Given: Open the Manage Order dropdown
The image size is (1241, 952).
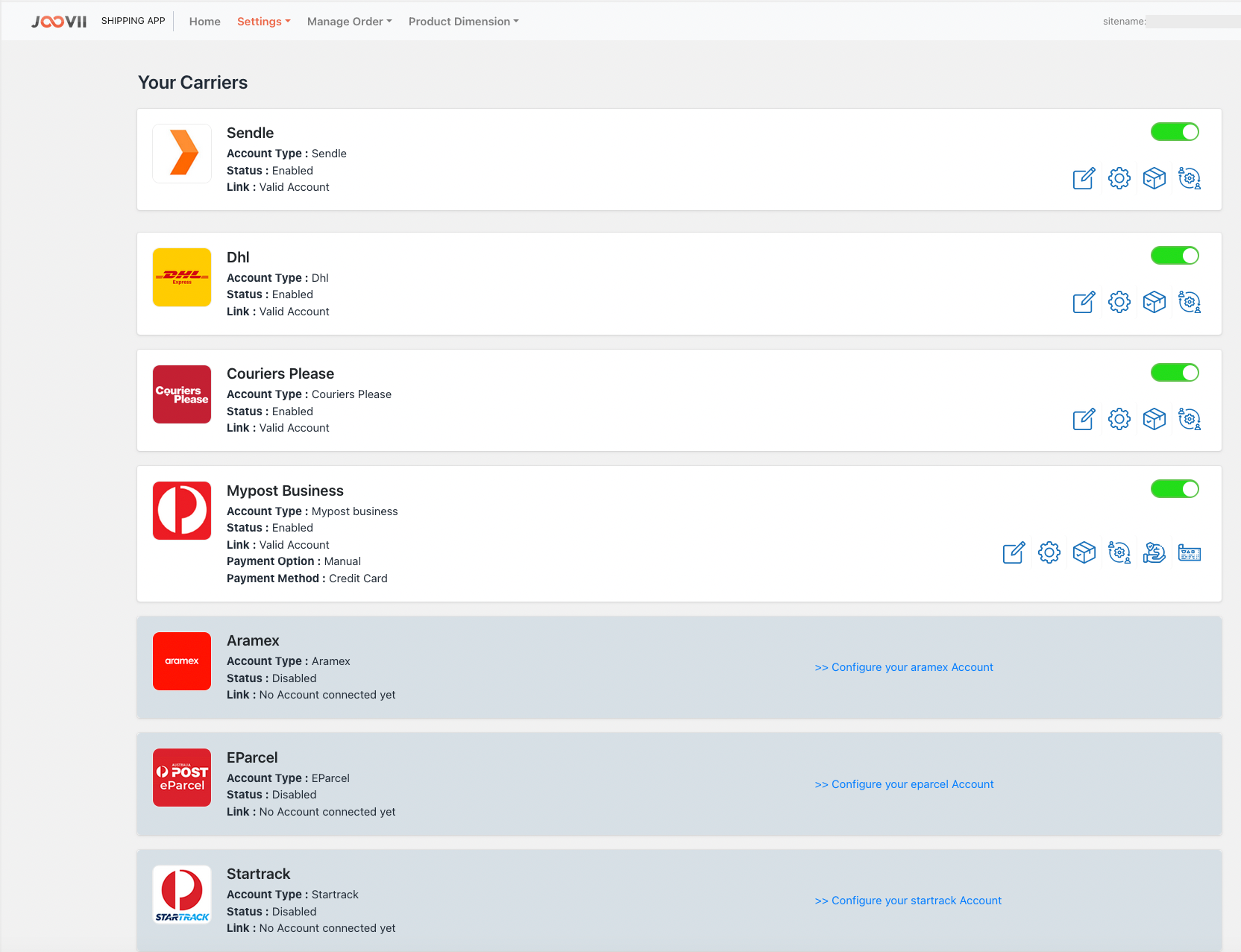Looking at the screenshot, I should (349, 22).
